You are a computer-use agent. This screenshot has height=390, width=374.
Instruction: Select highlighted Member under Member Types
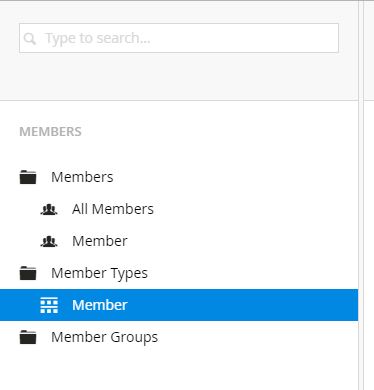click(x=100, y=305)
